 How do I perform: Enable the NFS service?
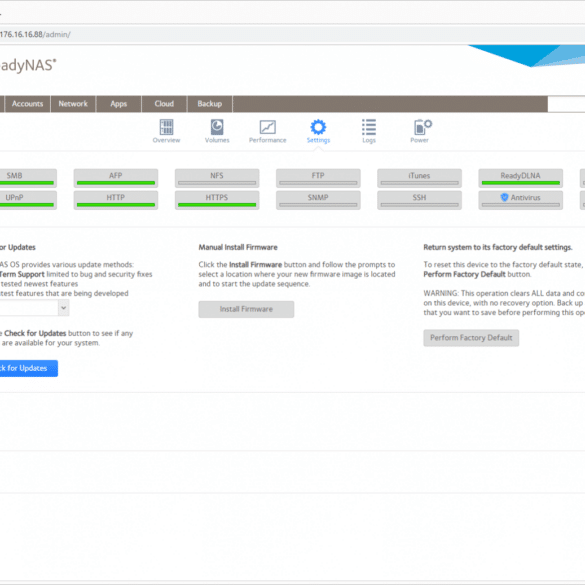tap(217, 178)
